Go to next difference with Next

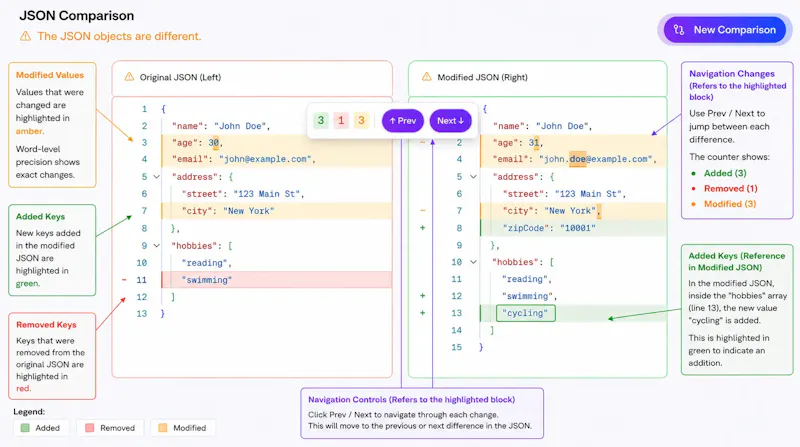450,121
